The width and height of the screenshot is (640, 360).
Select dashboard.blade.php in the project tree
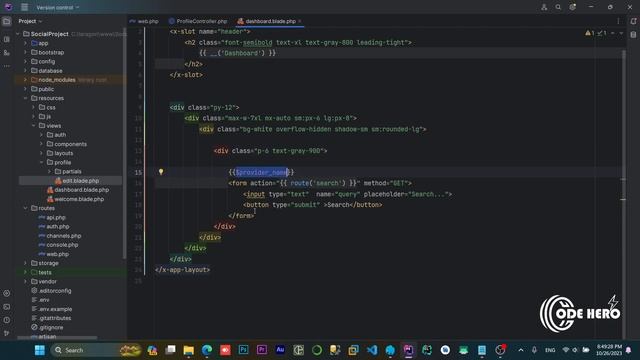[78, 190]
